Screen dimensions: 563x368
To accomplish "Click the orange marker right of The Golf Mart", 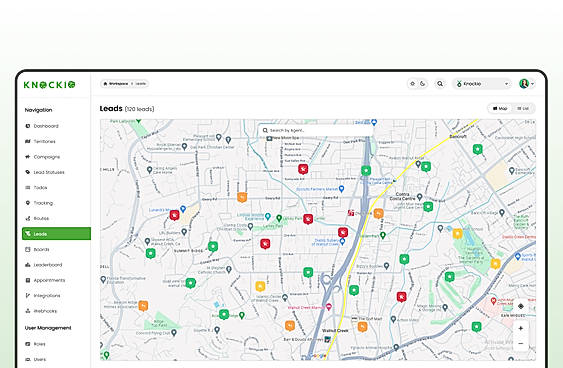I will coord(362,327).
